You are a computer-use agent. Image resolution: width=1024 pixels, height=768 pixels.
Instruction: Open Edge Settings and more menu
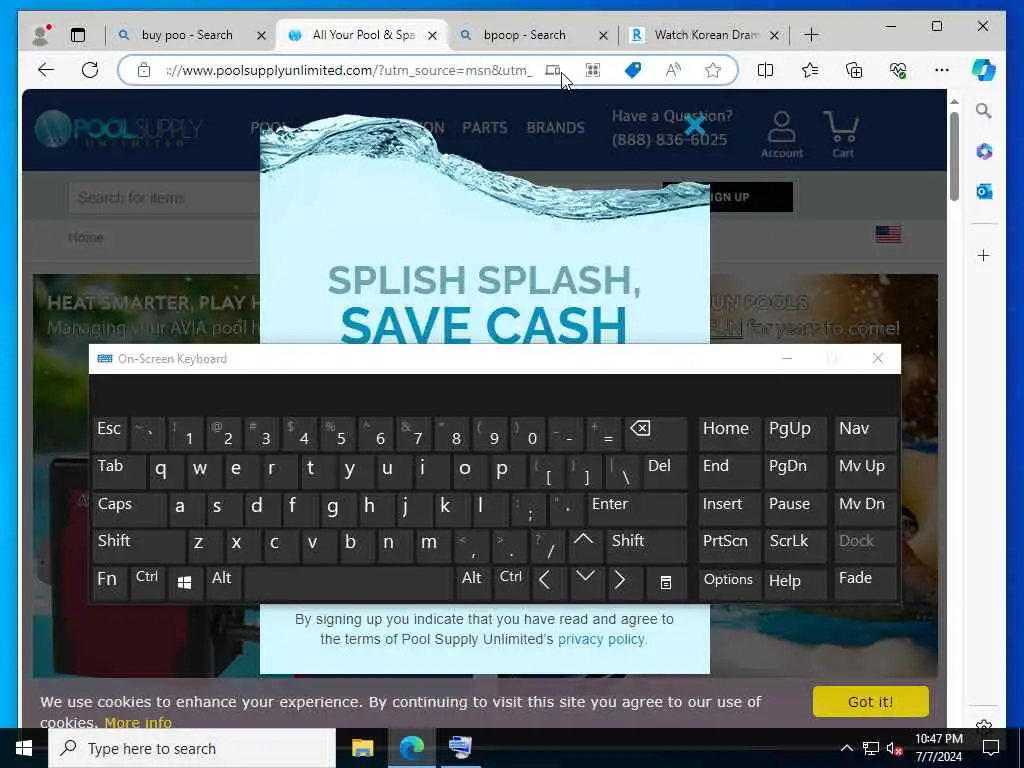[x=942, y=70]
